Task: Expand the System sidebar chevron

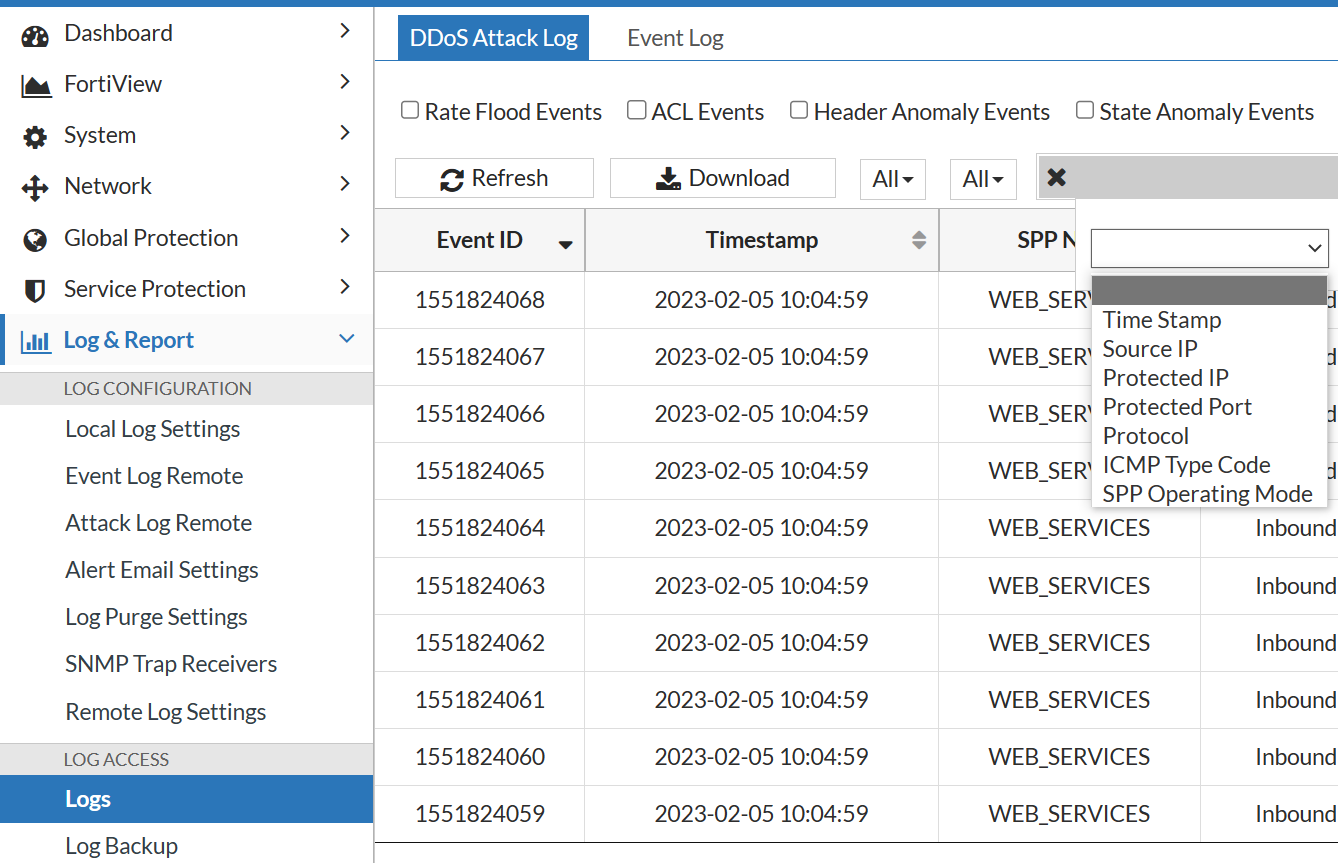Action: tap(344, 135)
